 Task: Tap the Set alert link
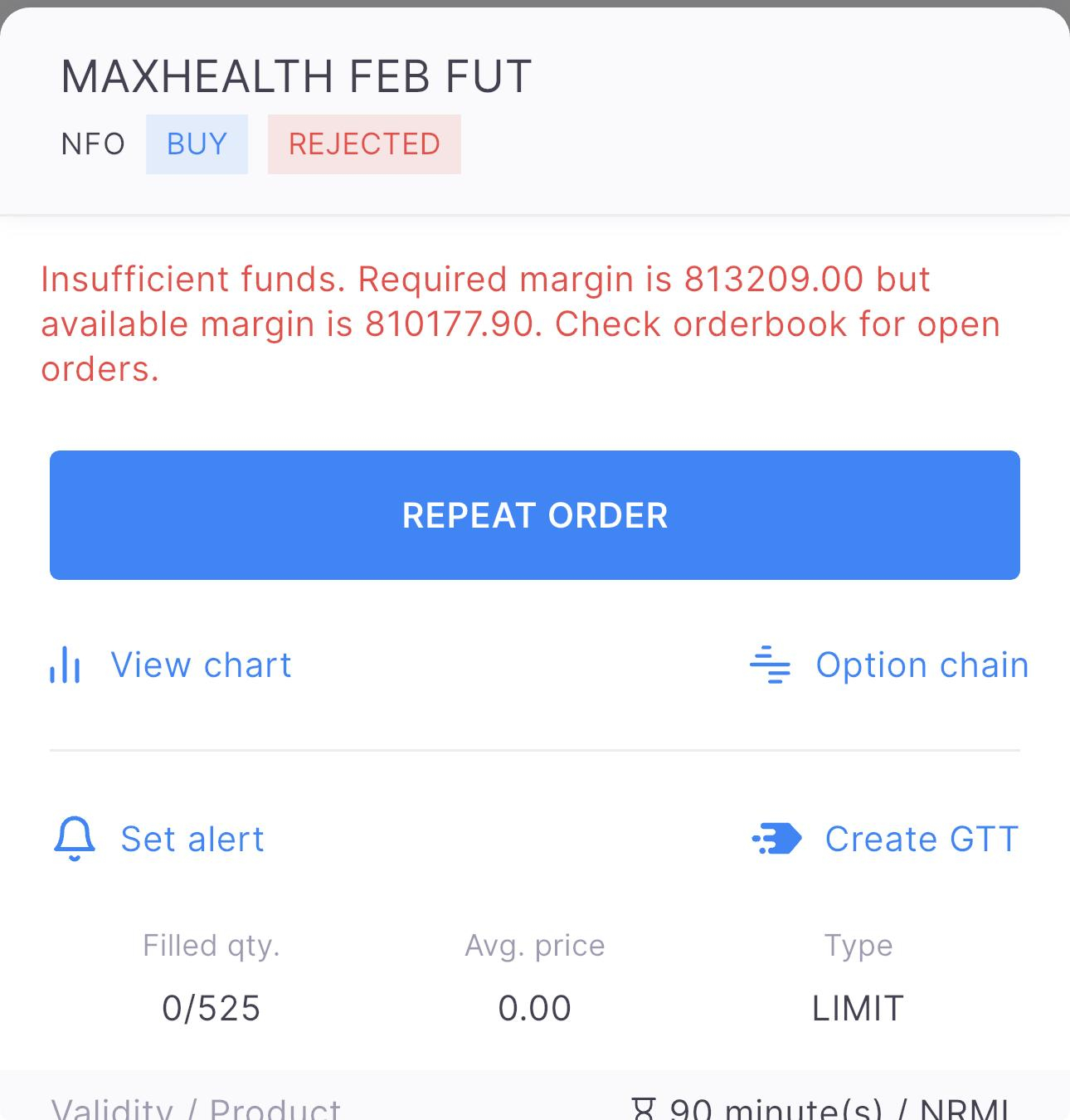pos(192,839)
